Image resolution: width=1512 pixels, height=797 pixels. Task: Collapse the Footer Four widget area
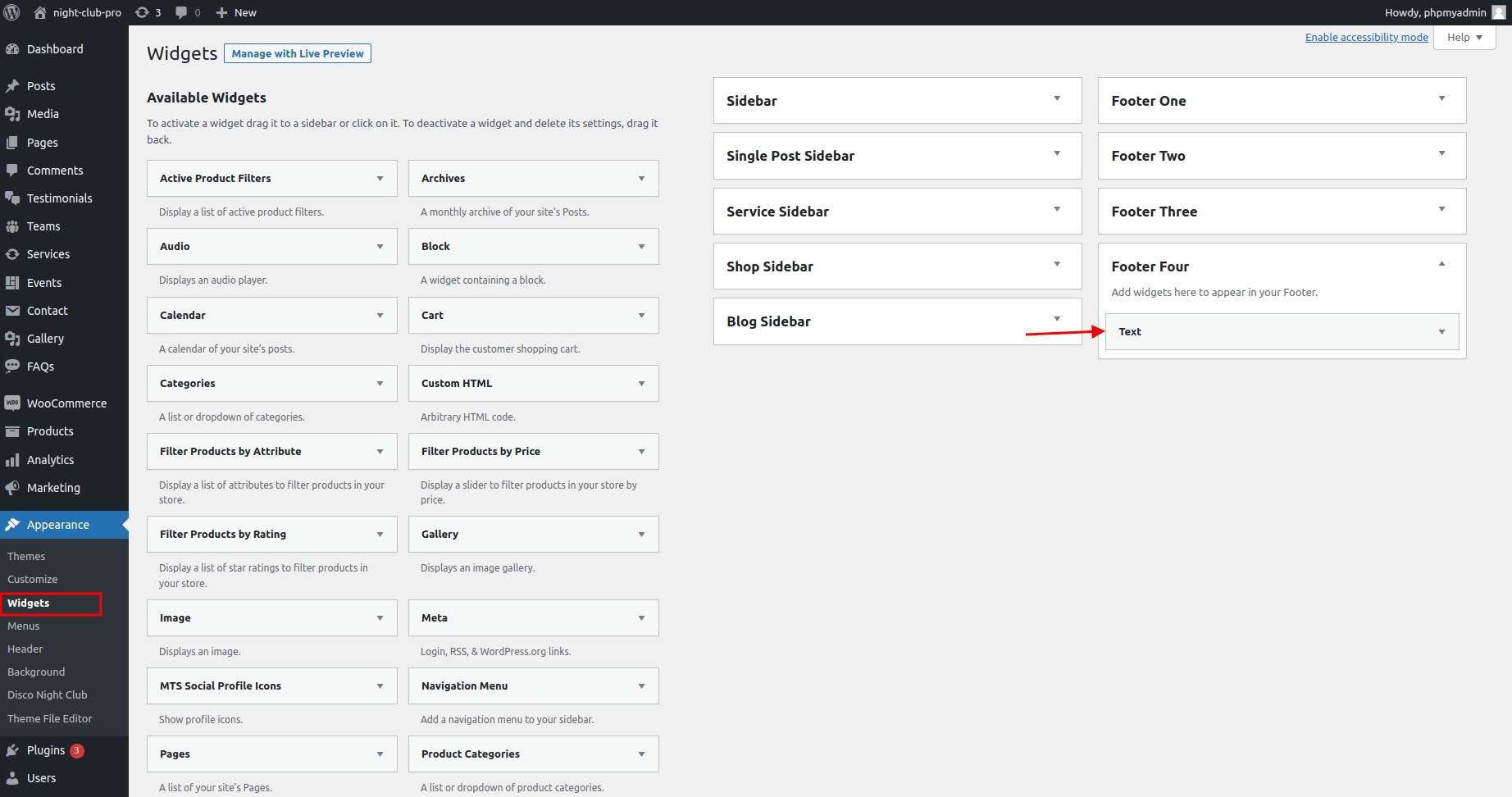(x=1441, y=264)
